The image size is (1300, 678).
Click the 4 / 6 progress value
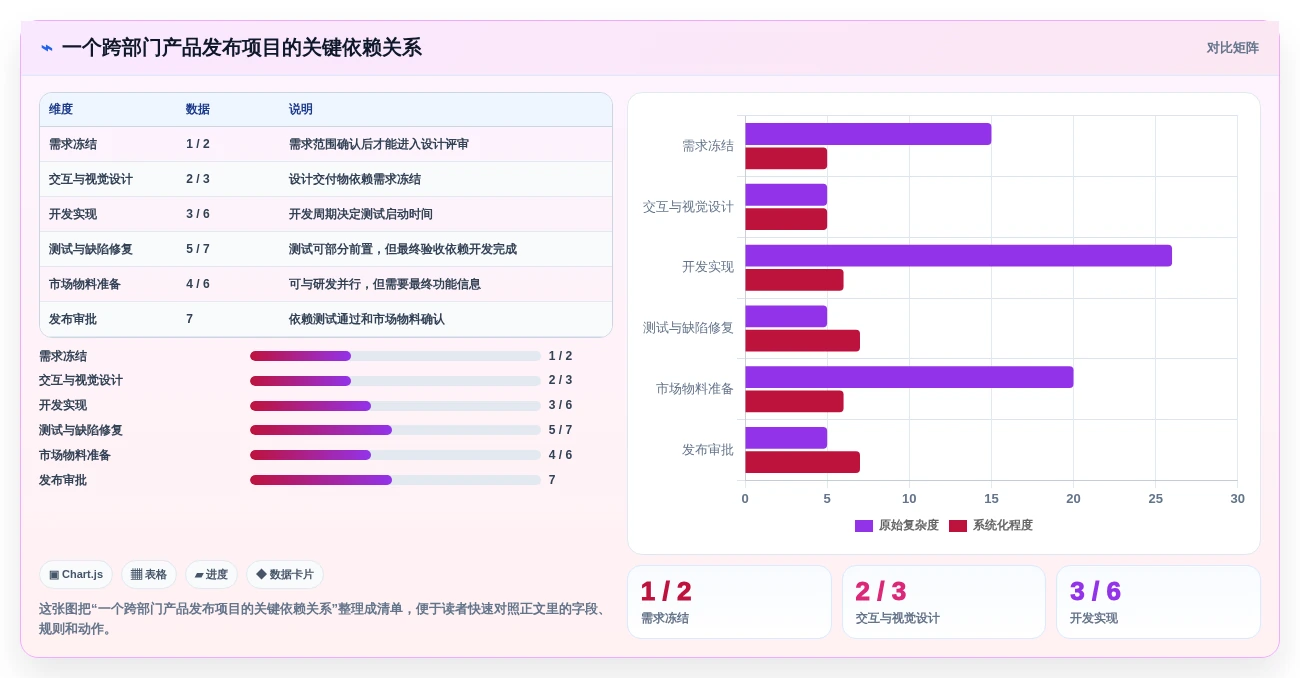click(x=560, y=455)
